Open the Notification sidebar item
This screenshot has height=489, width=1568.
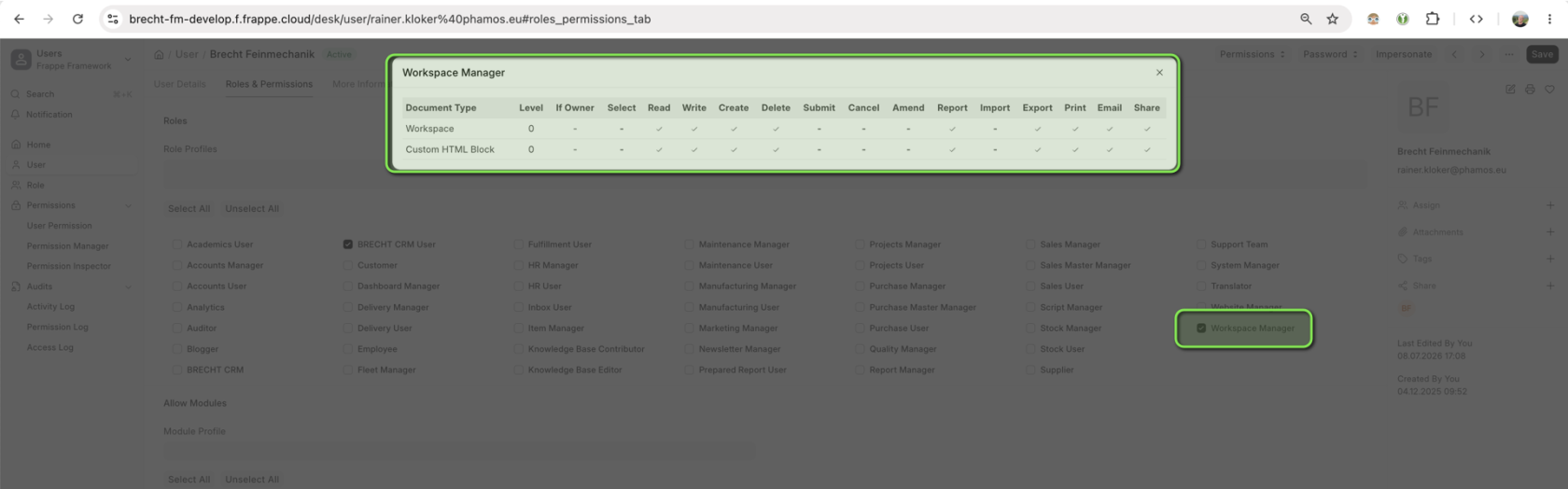[49, 115]
